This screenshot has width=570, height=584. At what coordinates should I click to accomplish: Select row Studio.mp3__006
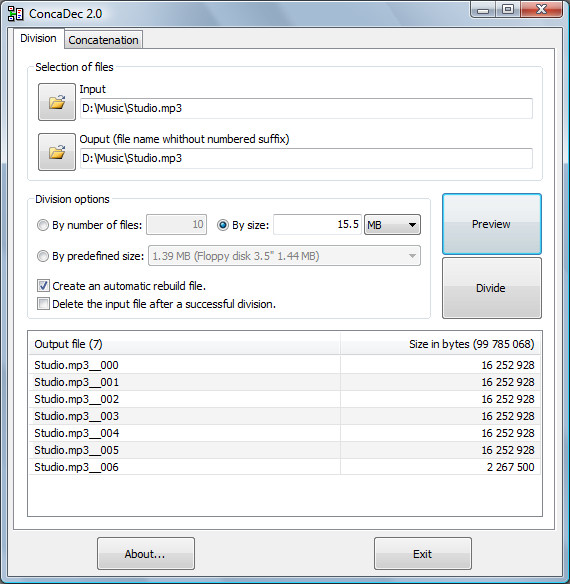(285, 467)
